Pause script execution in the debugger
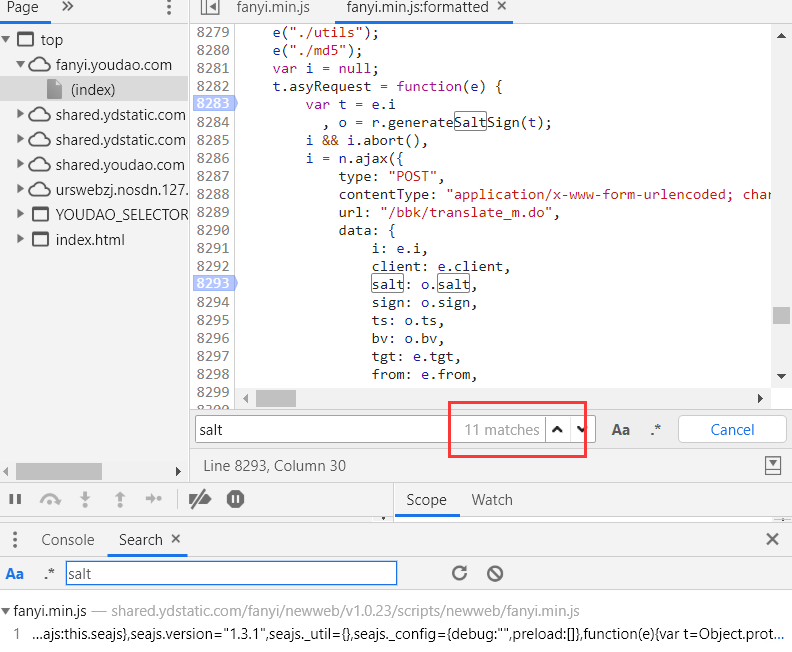Screen dimensions: 792x652 pyautogui.click(x=15, y=499)
